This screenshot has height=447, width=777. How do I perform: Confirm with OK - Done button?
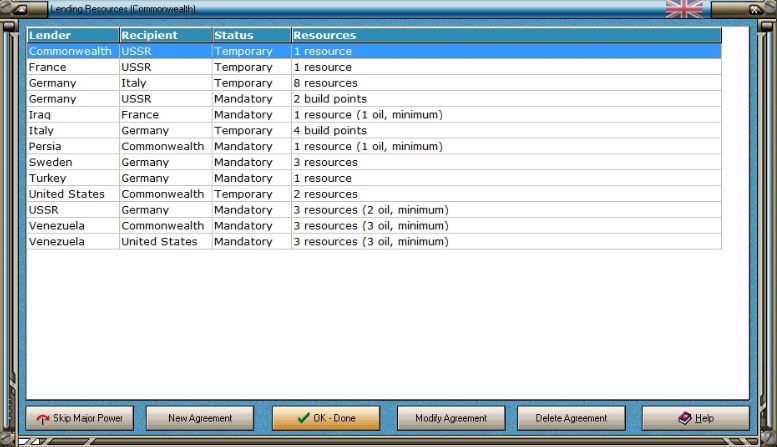coord(326,418)
